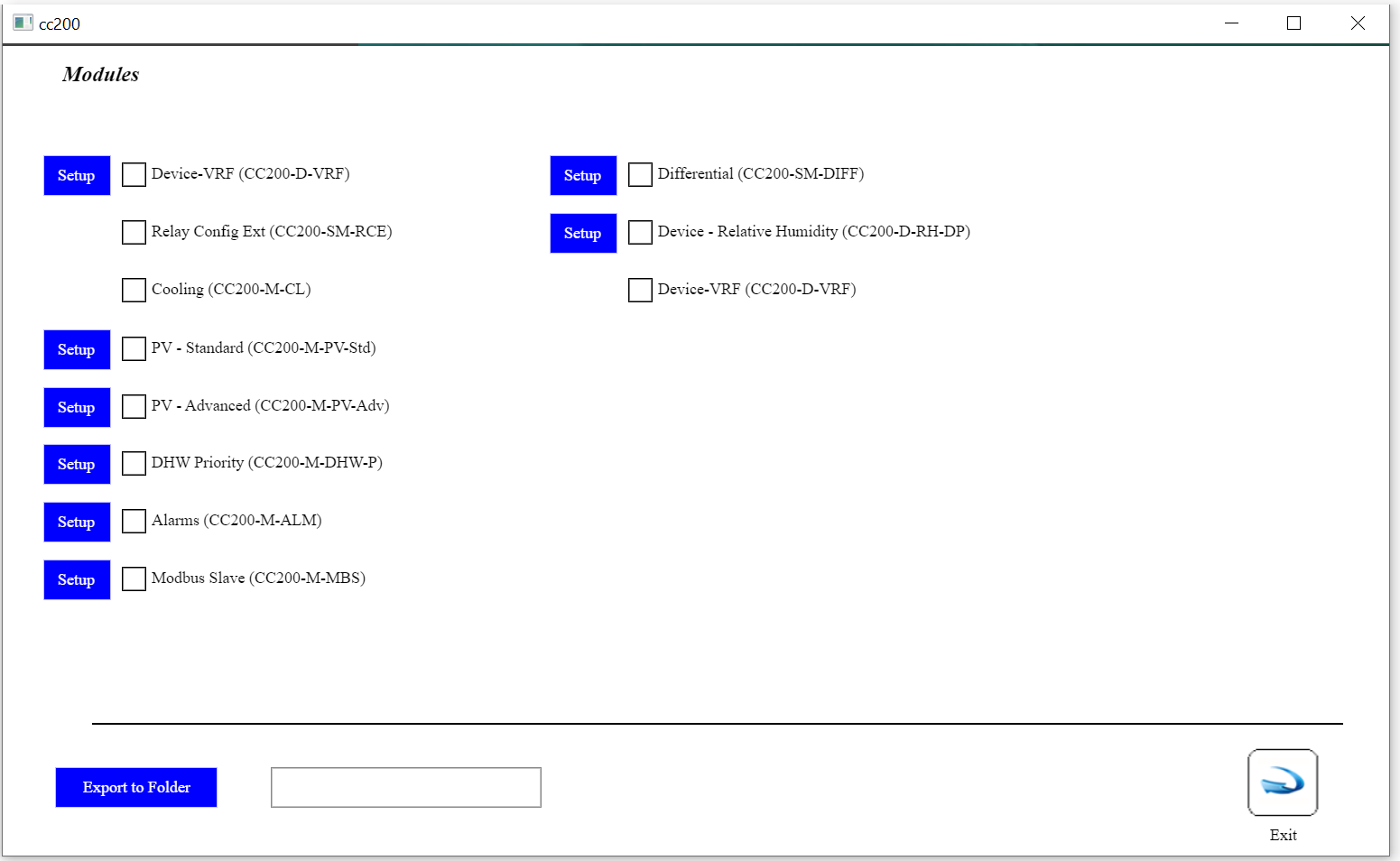
Task: Open Setup for PV - Advanced module
Action: (77, 407)
